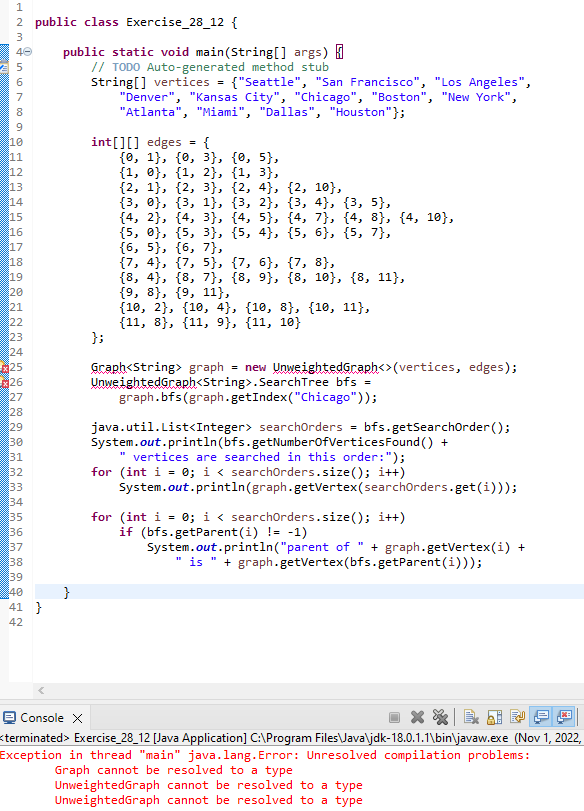Click the underlined Graph type on line 25
The height and width of the screenshot is (811, 584).
click(109, 367)
